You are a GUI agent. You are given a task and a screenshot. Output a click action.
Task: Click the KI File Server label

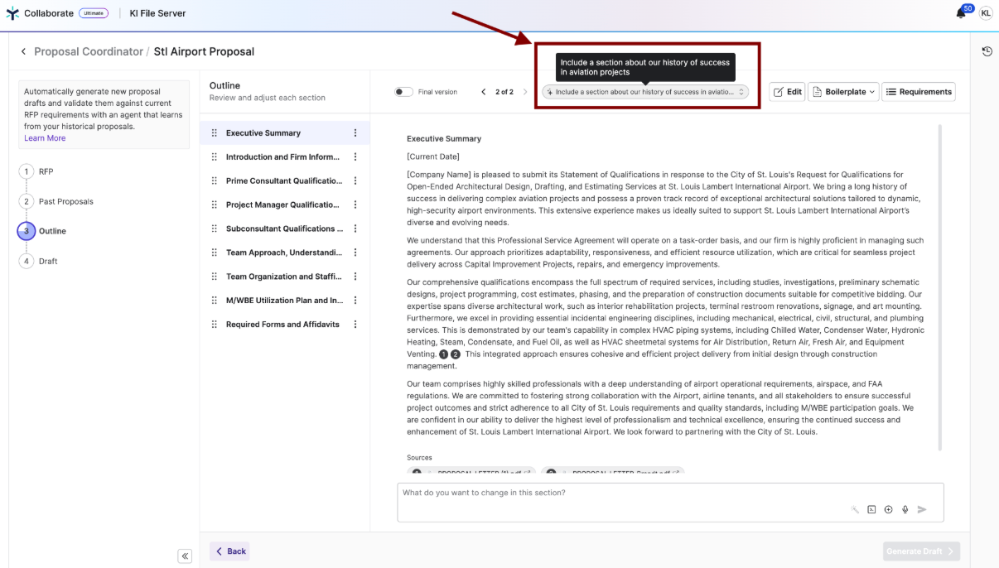(157, 13)
